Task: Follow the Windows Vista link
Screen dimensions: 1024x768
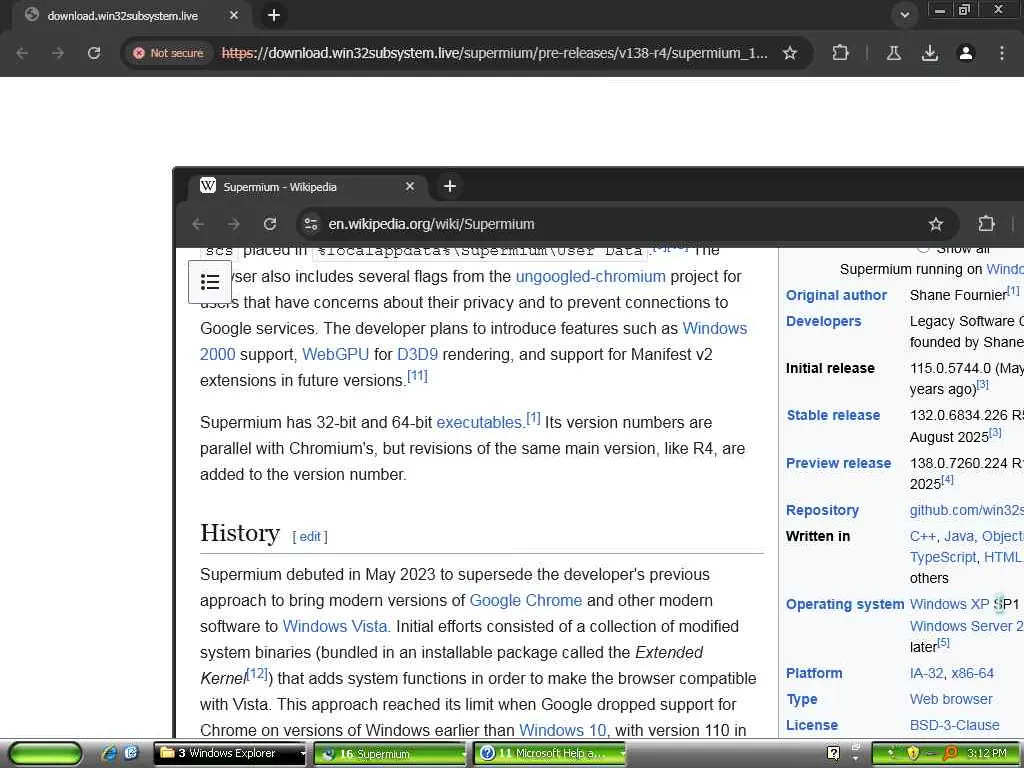Action: click(x=335, y=626)
